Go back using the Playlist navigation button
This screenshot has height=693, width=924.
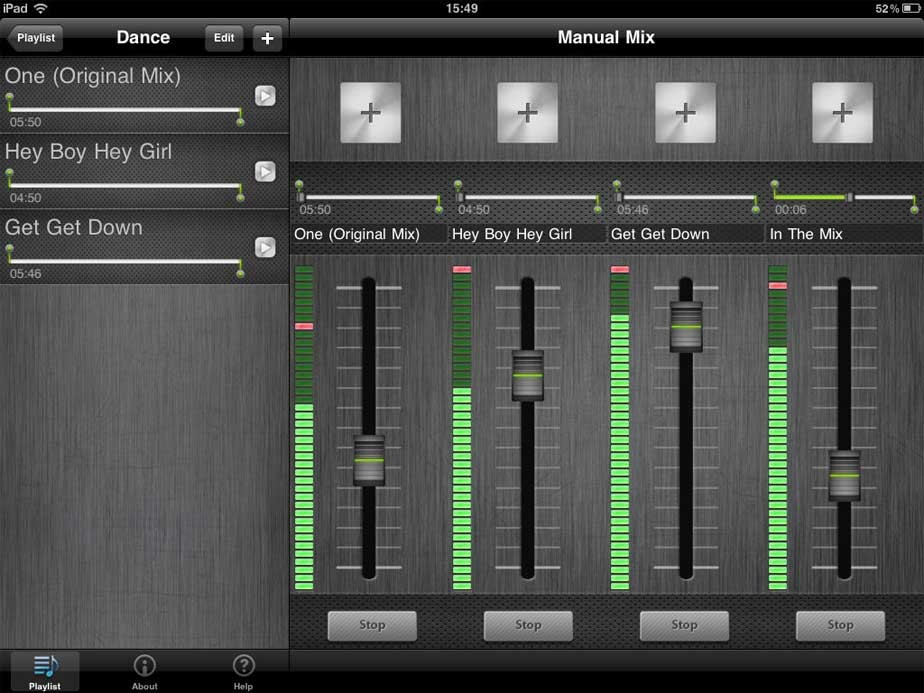point(35,38)
